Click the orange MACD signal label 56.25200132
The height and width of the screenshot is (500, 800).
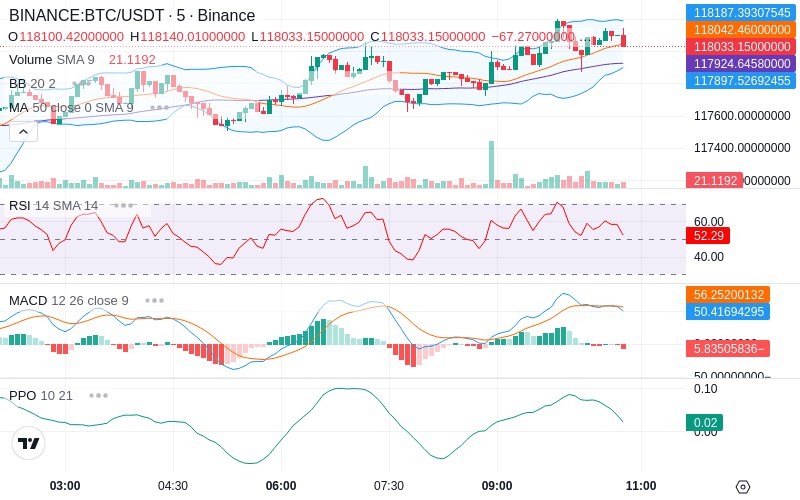click(x=728, y=294)
